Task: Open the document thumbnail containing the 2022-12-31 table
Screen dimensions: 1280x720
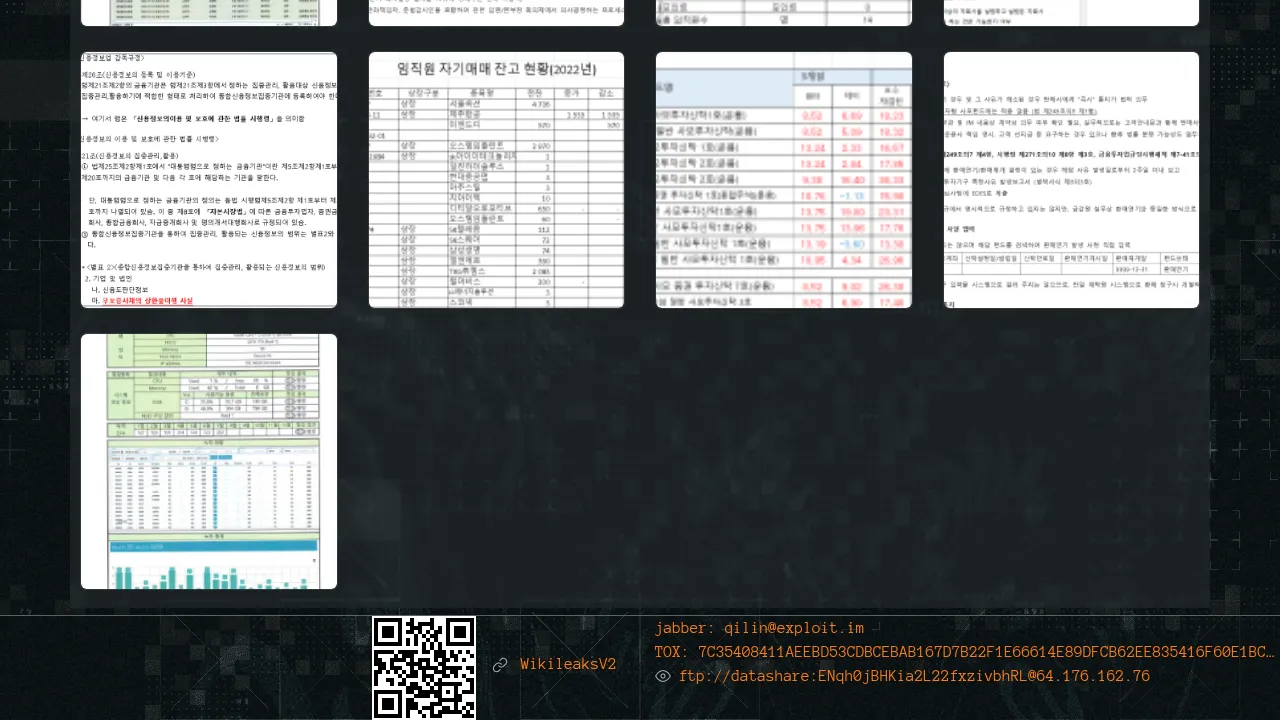Action: tap(1071, 180)
